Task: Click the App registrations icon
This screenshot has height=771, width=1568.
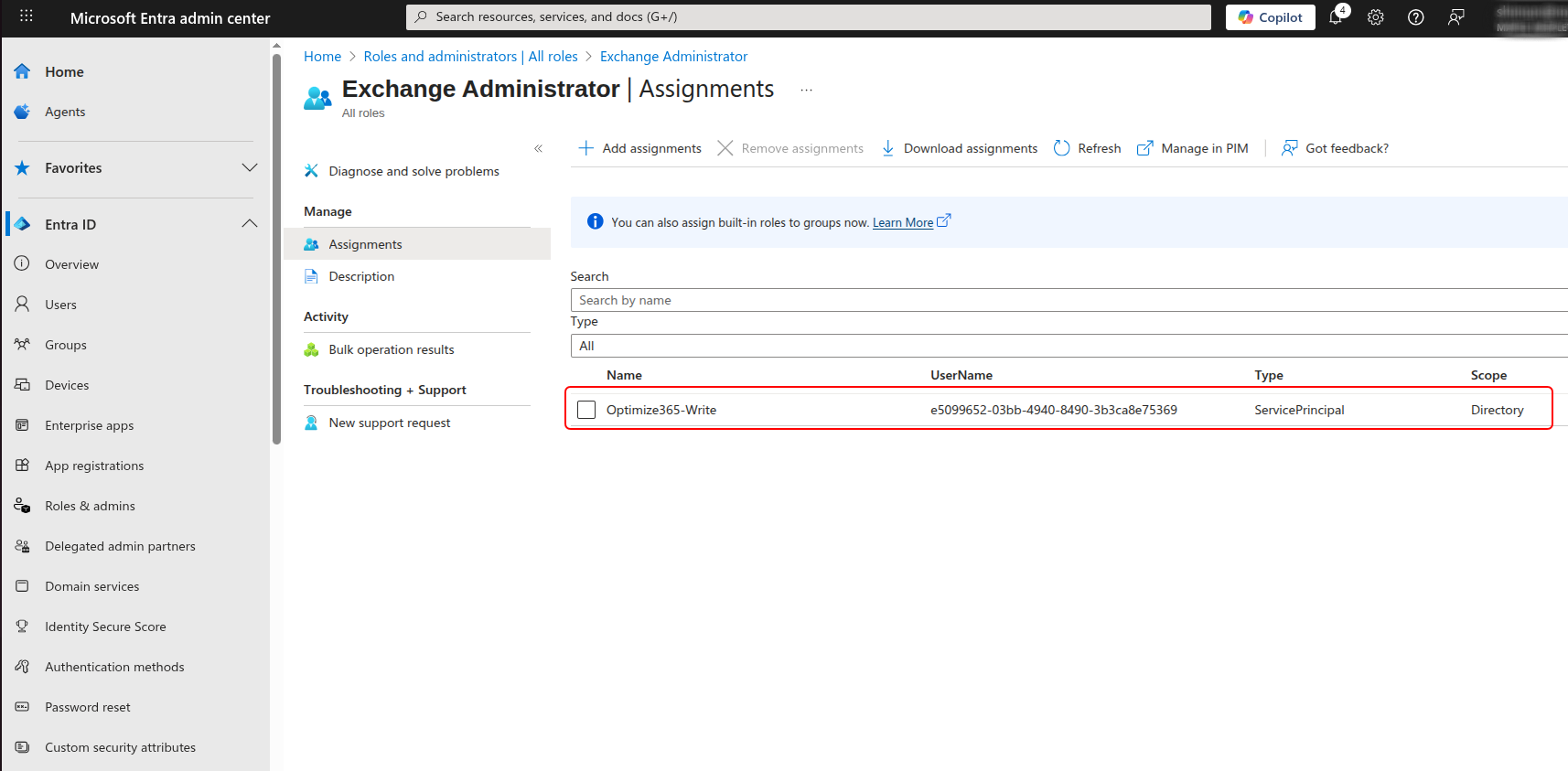Action: click(22, 466)
